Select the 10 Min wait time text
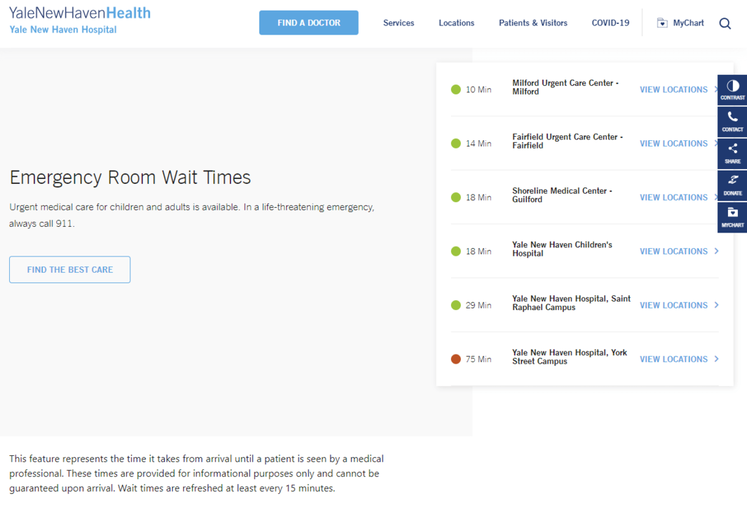This screenshot has height=508, width=747. tap(478, 90)
